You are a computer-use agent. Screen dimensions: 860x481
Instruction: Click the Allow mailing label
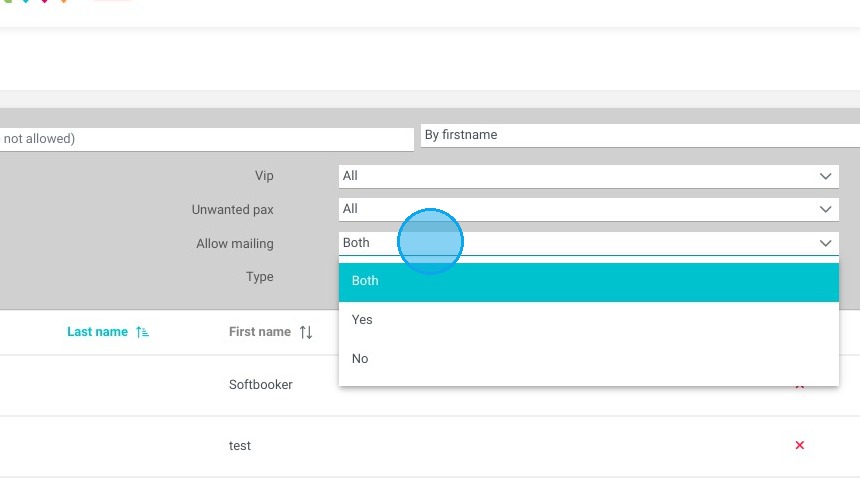(235, 244)
